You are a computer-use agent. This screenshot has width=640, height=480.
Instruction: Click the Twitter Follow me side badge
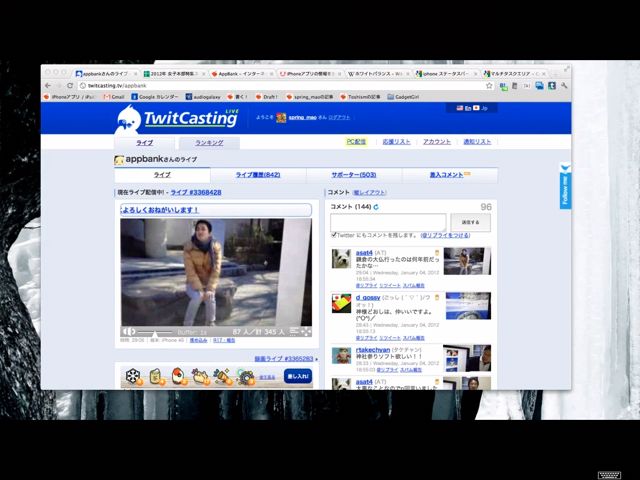coord(565,186)
